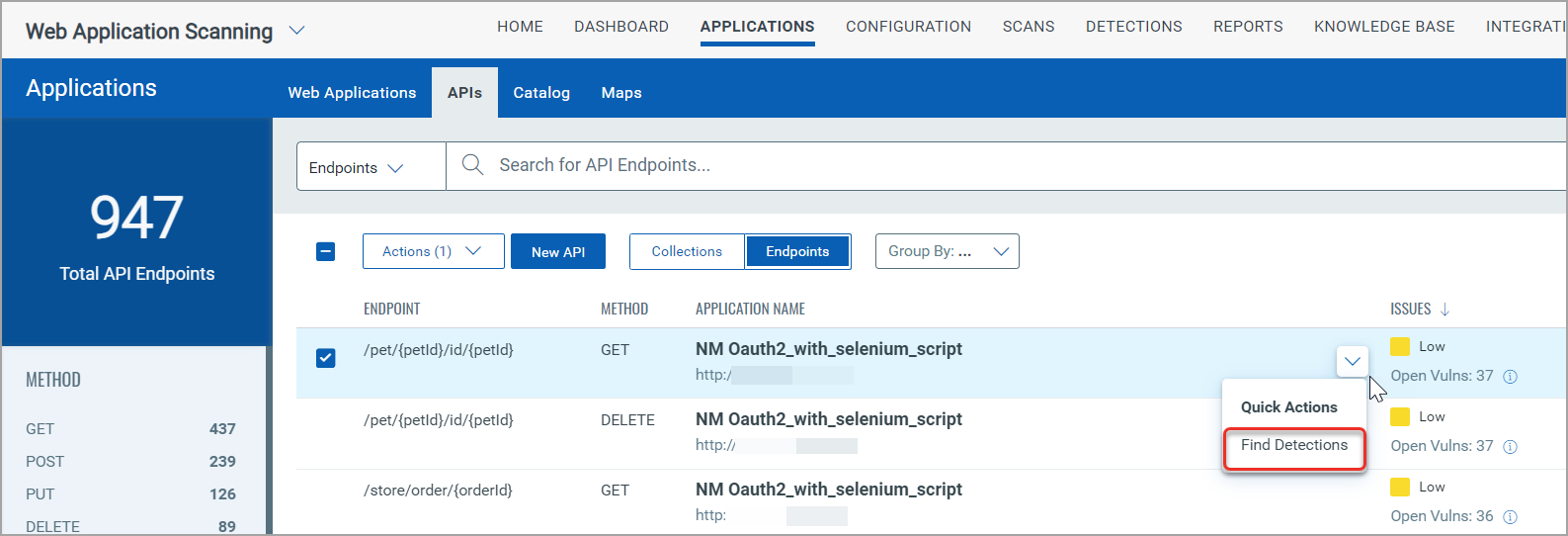The width and height of the screenshot is (1568, 536).
Task: Click the METHOD heading in sidebar
Action: [53, 380]
